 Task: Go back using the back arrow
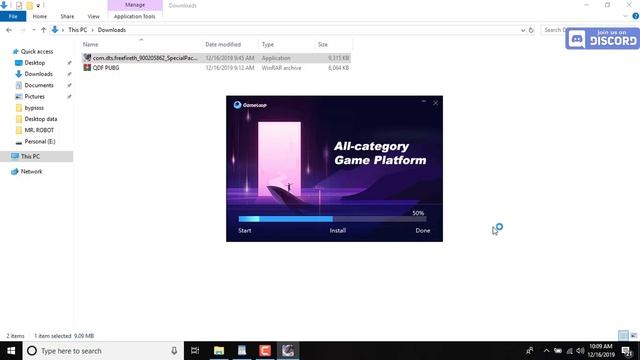(9, 30)
